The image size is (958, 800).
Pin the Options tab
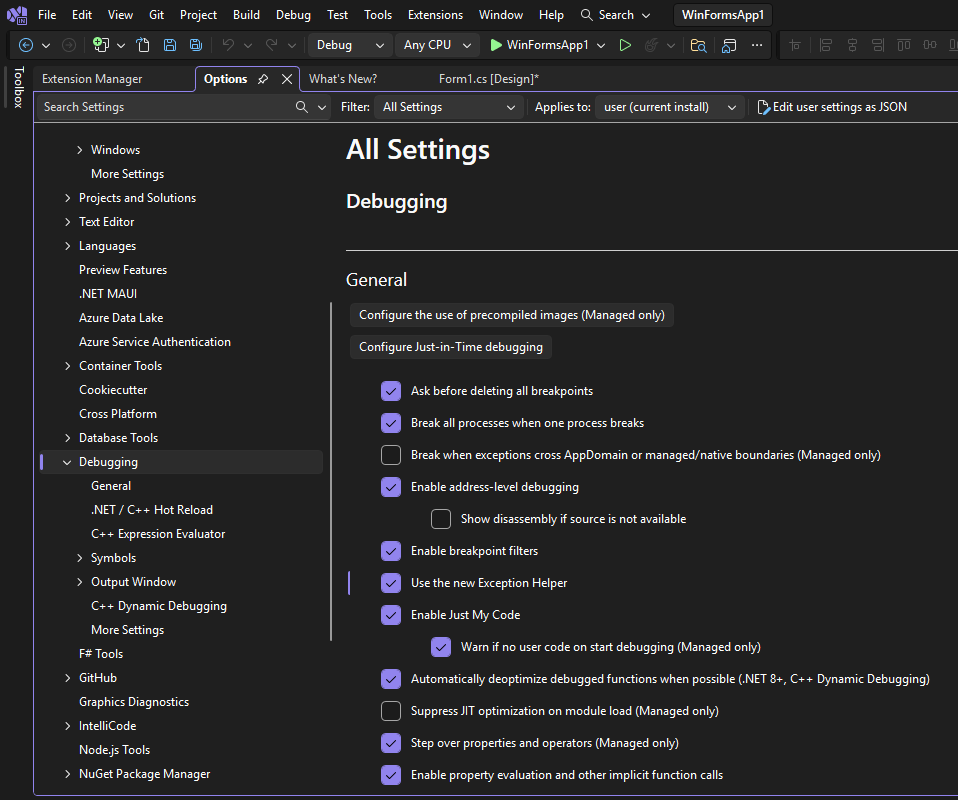point(263,79)
